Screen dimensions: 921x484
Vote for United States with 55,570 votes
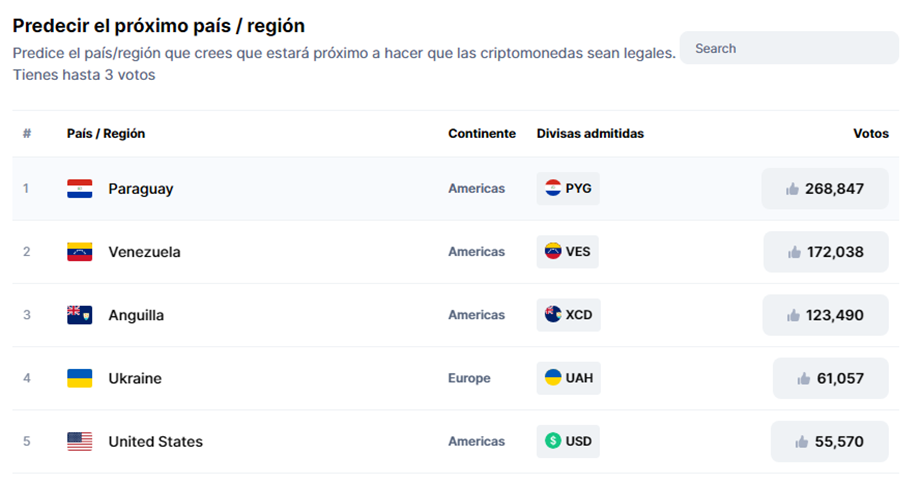pyautogui.click(x=829, y=442)
